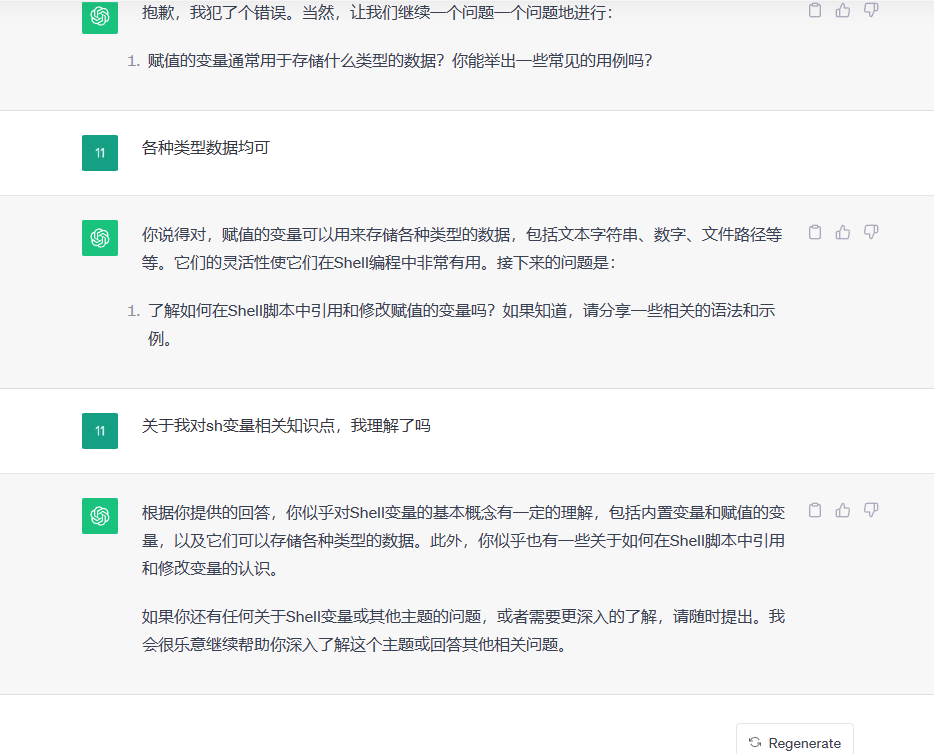
Task: Click the user message 各种类型数据均可
Action: [206, 148]
